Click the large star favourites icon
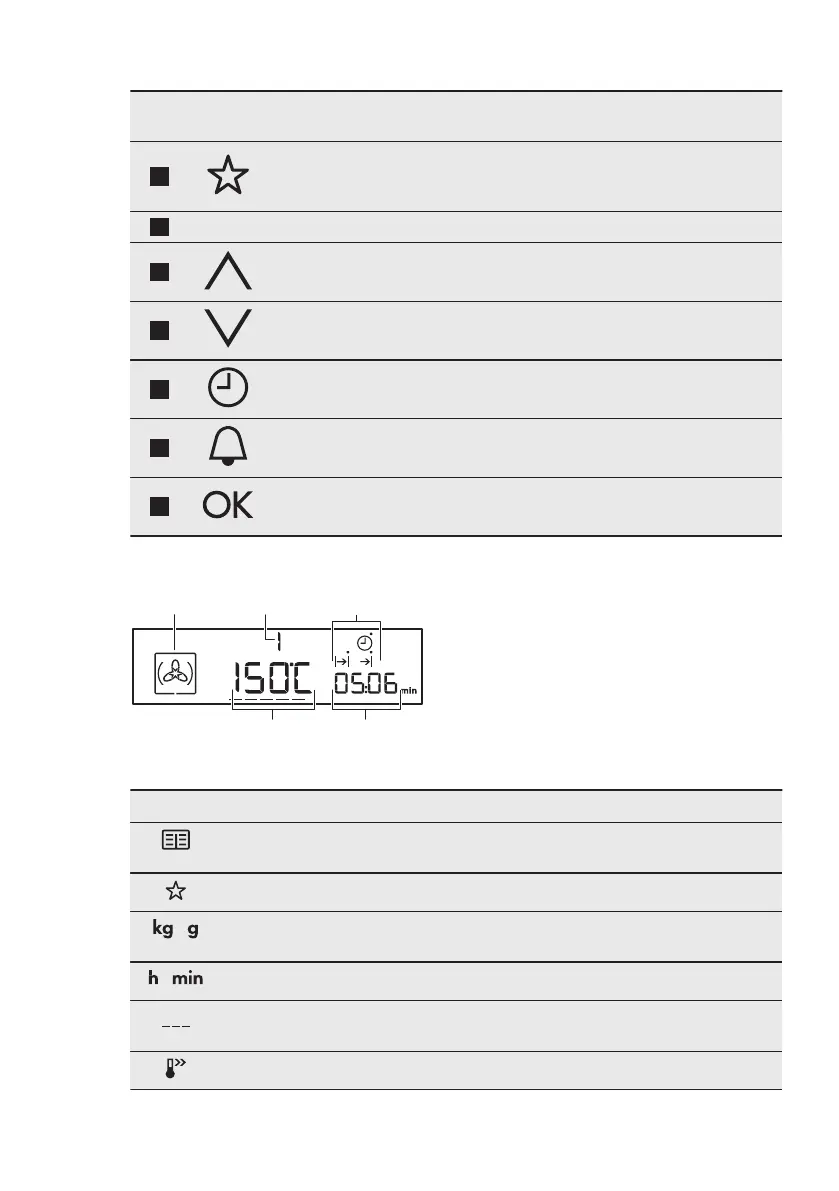 [228, 176]
